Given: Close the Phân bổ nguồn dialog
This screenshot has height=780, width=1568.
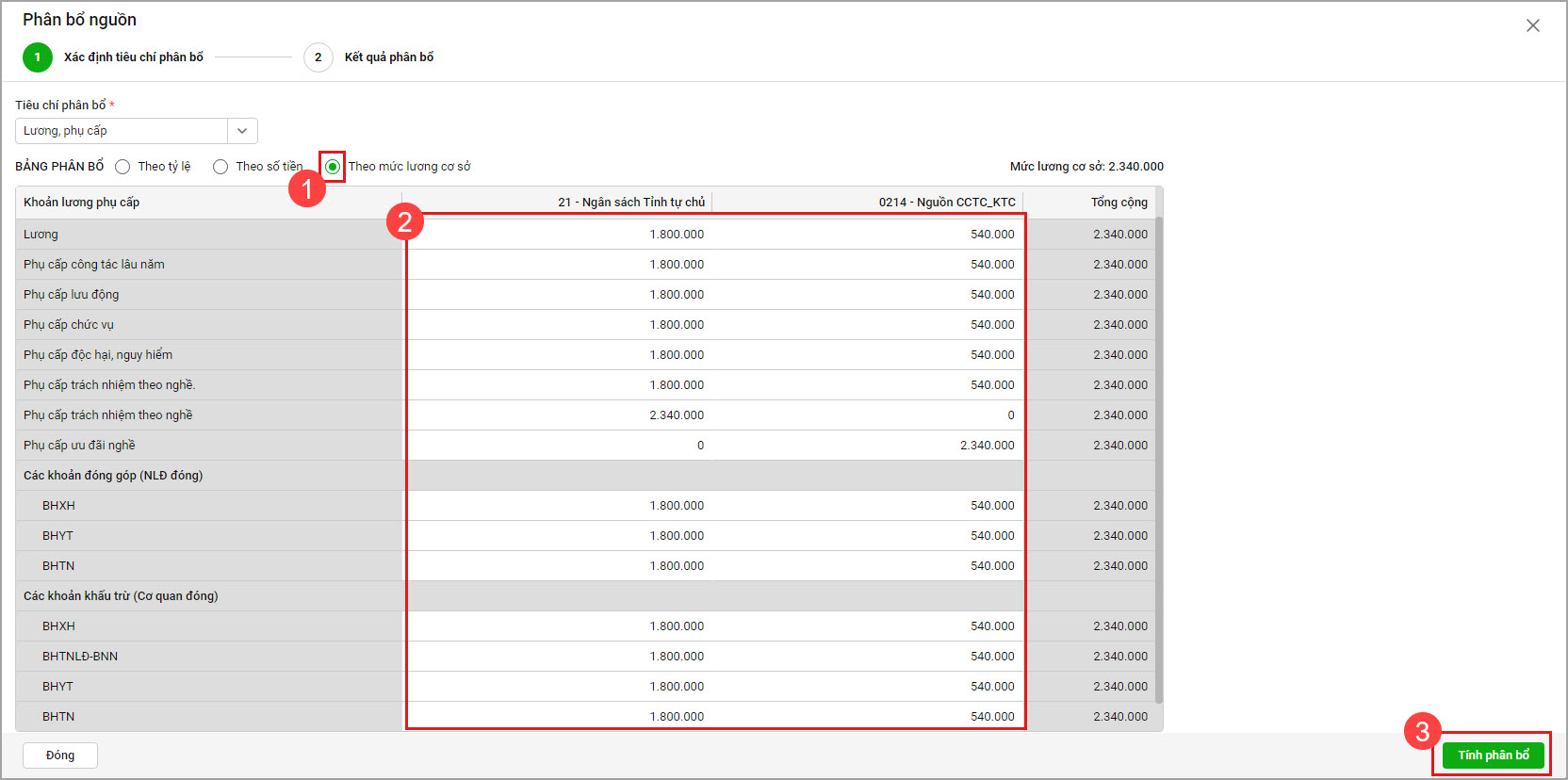Looking at the screenshot, I should tap(1532, 25).
